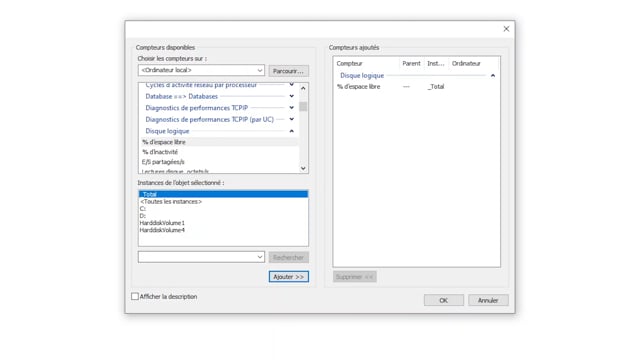Select the 'E/S partagées/s' counter
Screen dimensions: 640x360
(219, 162)
